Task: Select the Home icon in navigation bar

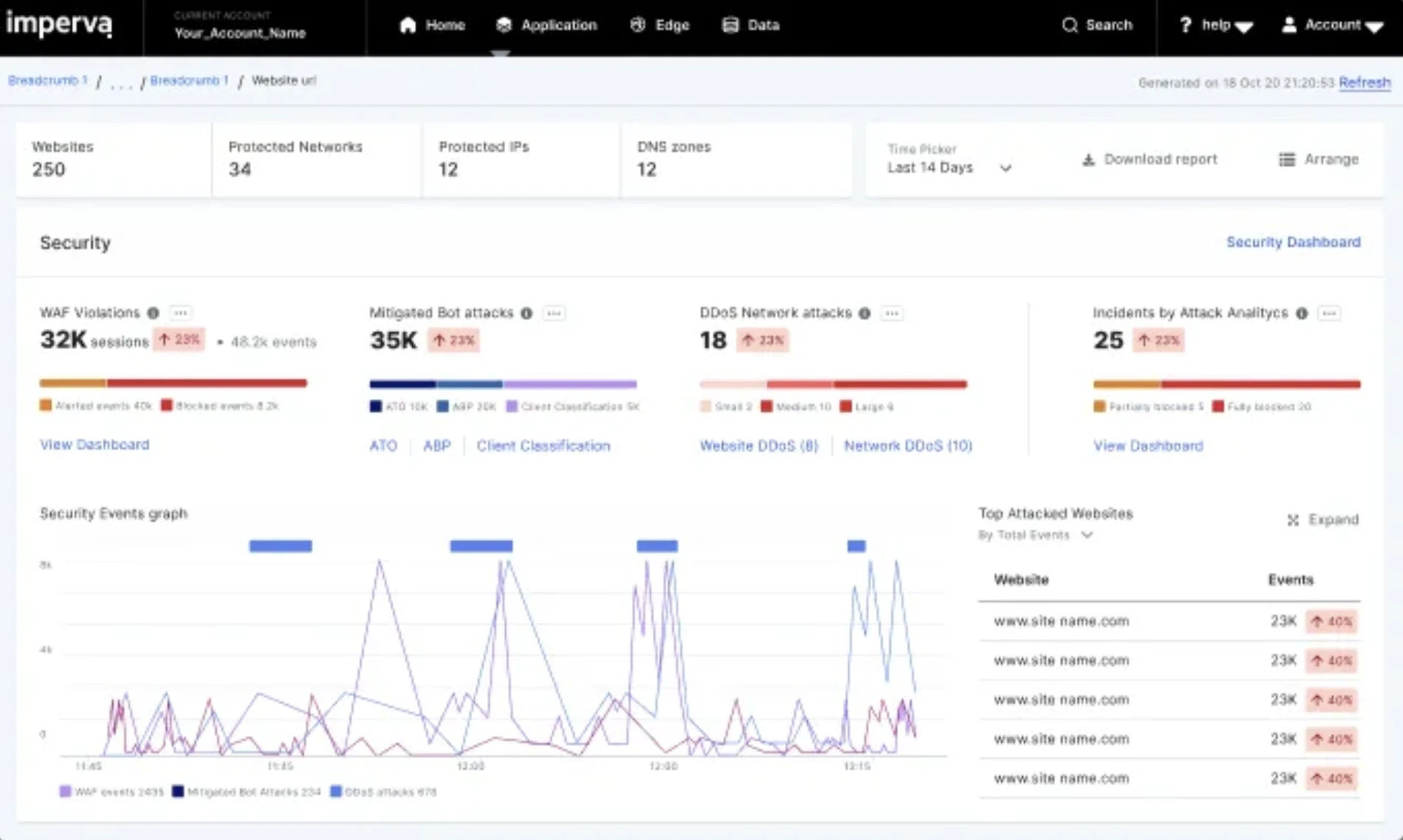Action: click(x=406, y=24)
